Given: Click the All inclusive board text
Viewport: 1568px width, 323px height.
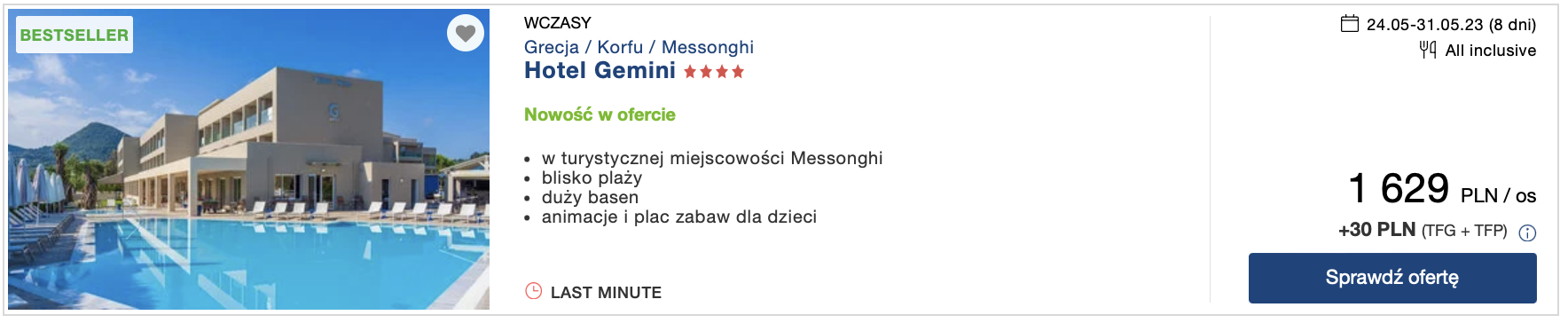Looking at the screenshot, I should [x=1491, y=51].
